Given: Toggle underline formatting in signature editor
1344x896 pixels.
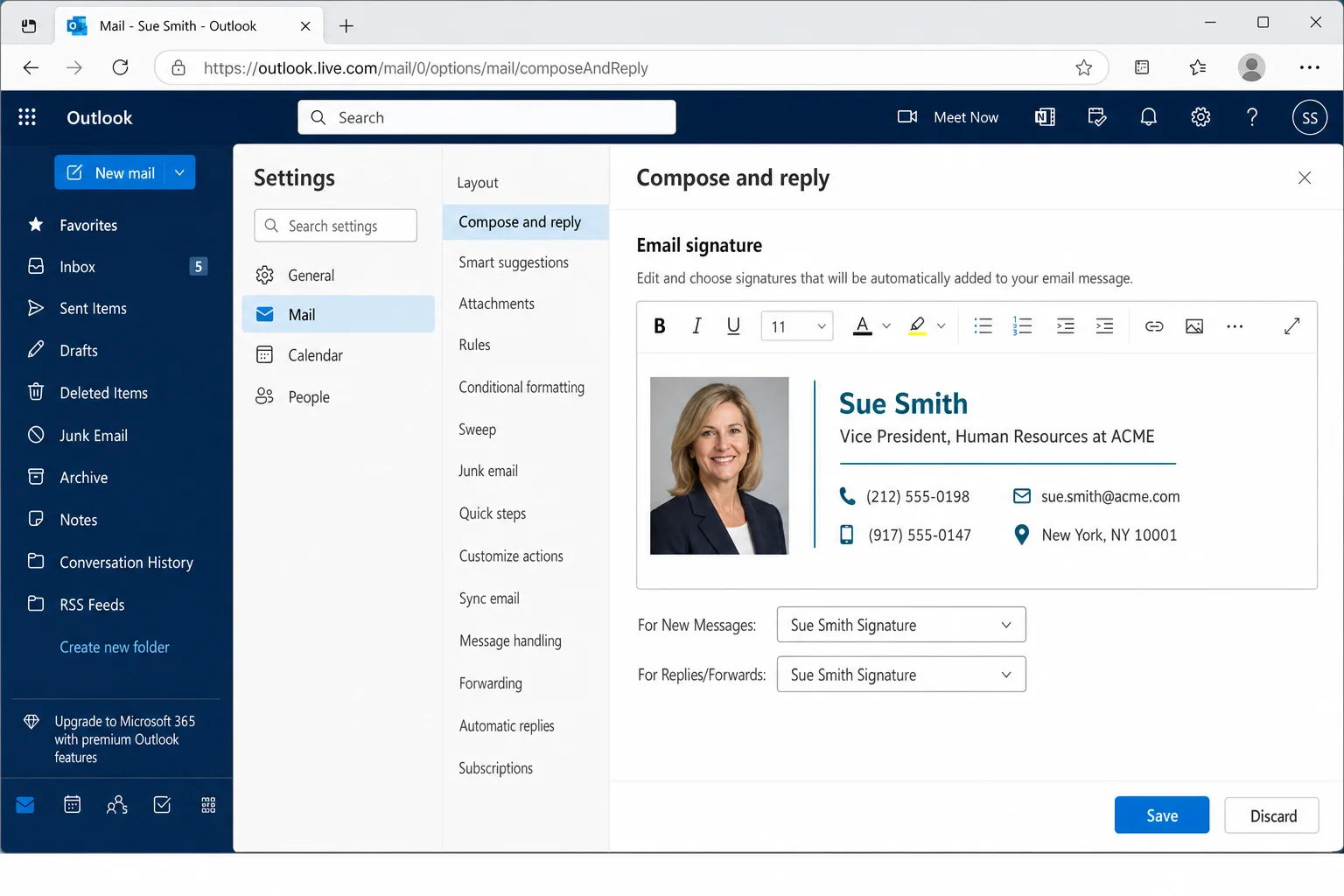Looking at the screenshot, I should pos(733,326).
